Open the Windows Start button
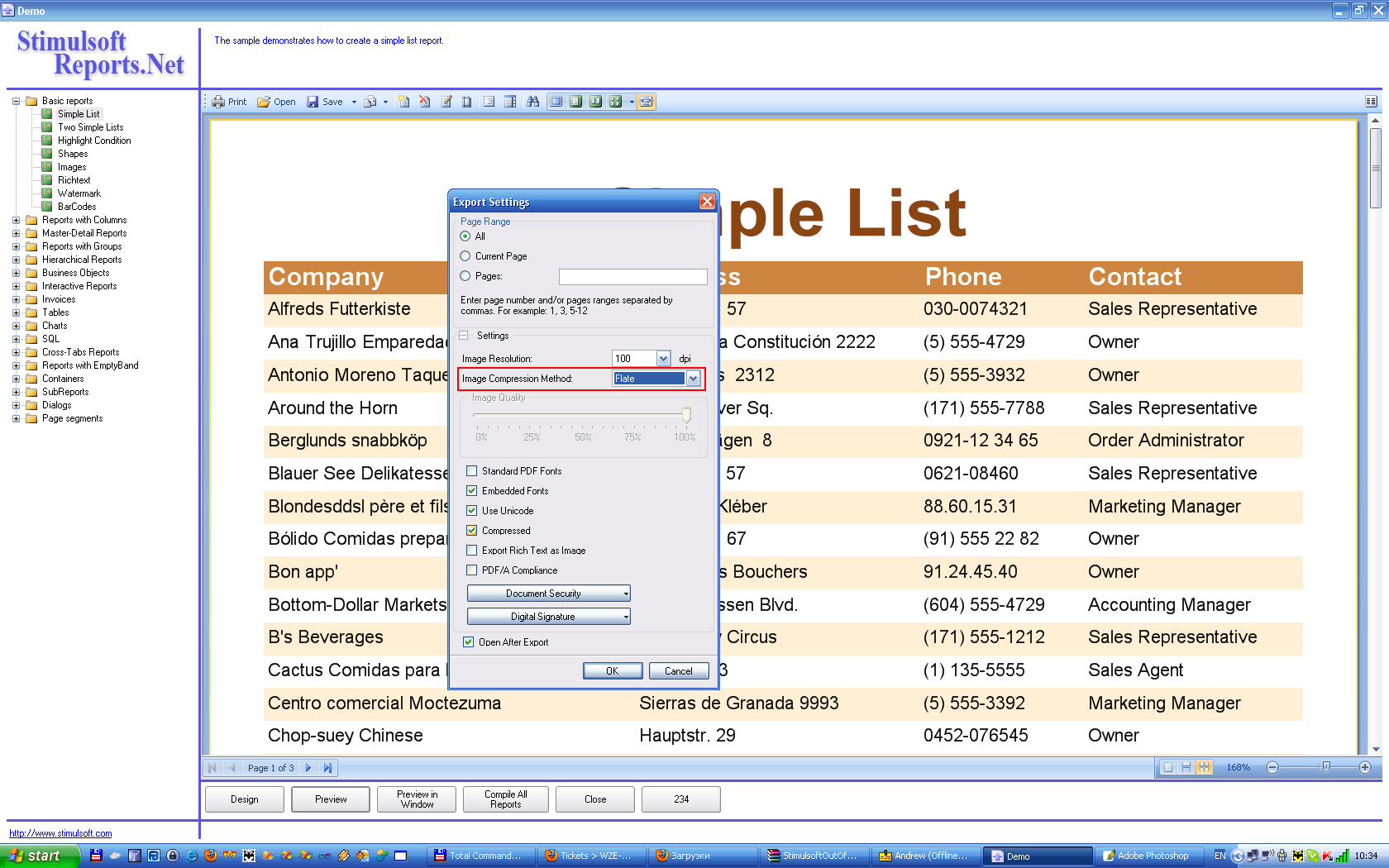Screen dimensions: 1389x868 coord(40,856)
